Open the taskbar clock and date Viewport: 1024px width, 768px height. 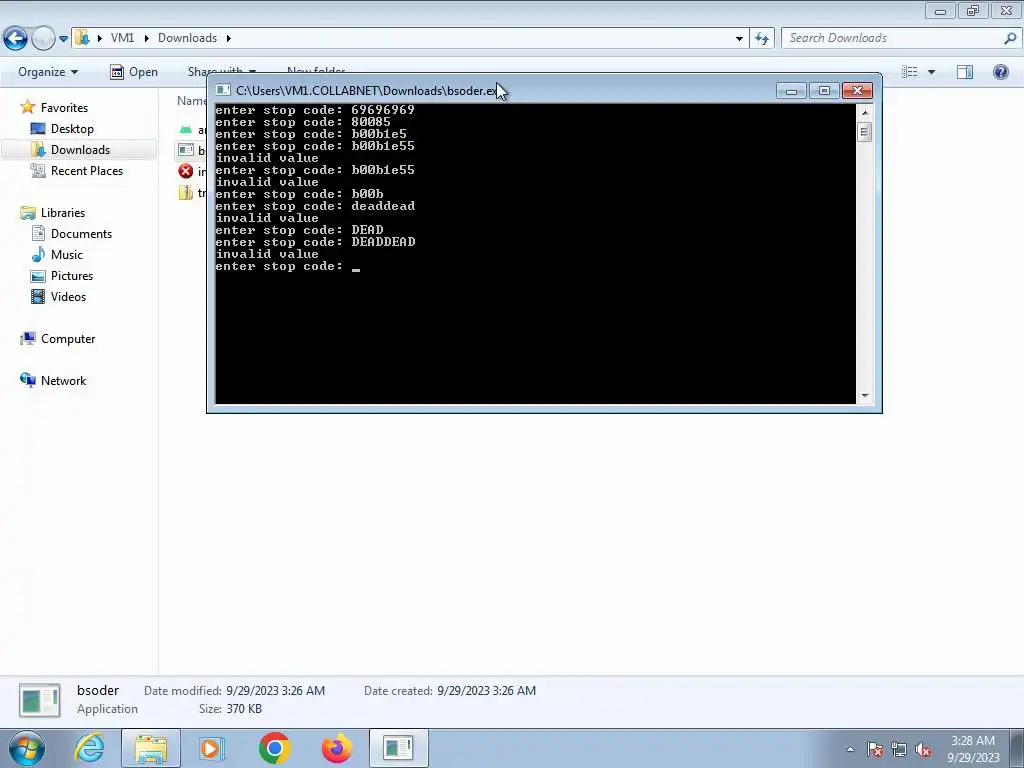coord(973,749)
